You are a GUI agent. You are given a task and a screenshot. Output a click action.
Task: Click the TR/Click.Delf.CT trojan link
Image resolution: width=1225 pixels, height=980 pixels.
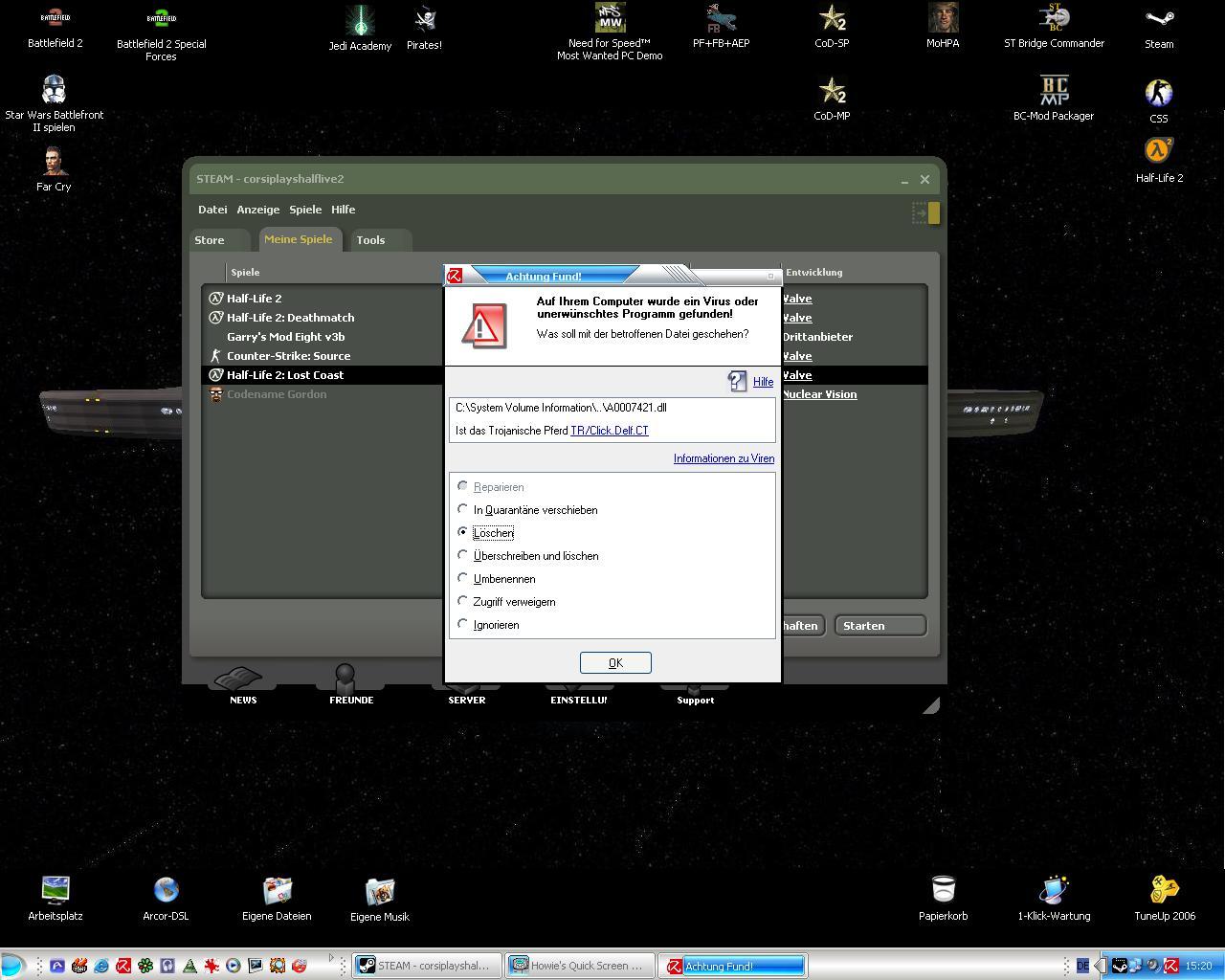coord(609,431)
